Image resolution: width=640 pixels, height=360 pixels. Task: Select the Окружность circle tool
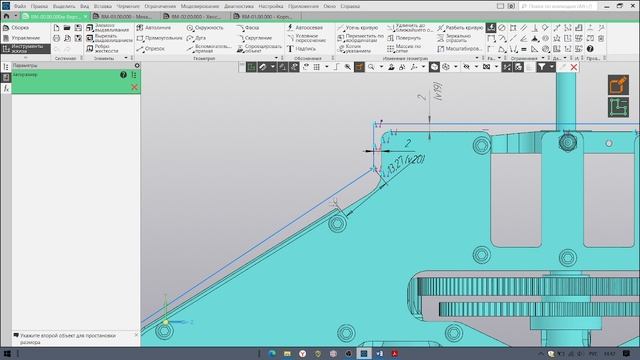click(x=205, y=28)
